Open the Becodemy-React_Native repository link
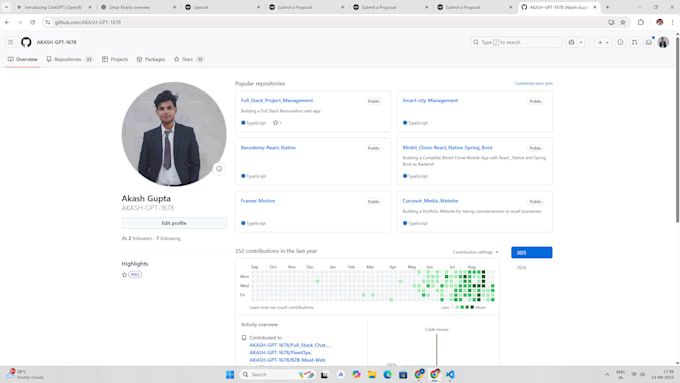 point(268,147)
